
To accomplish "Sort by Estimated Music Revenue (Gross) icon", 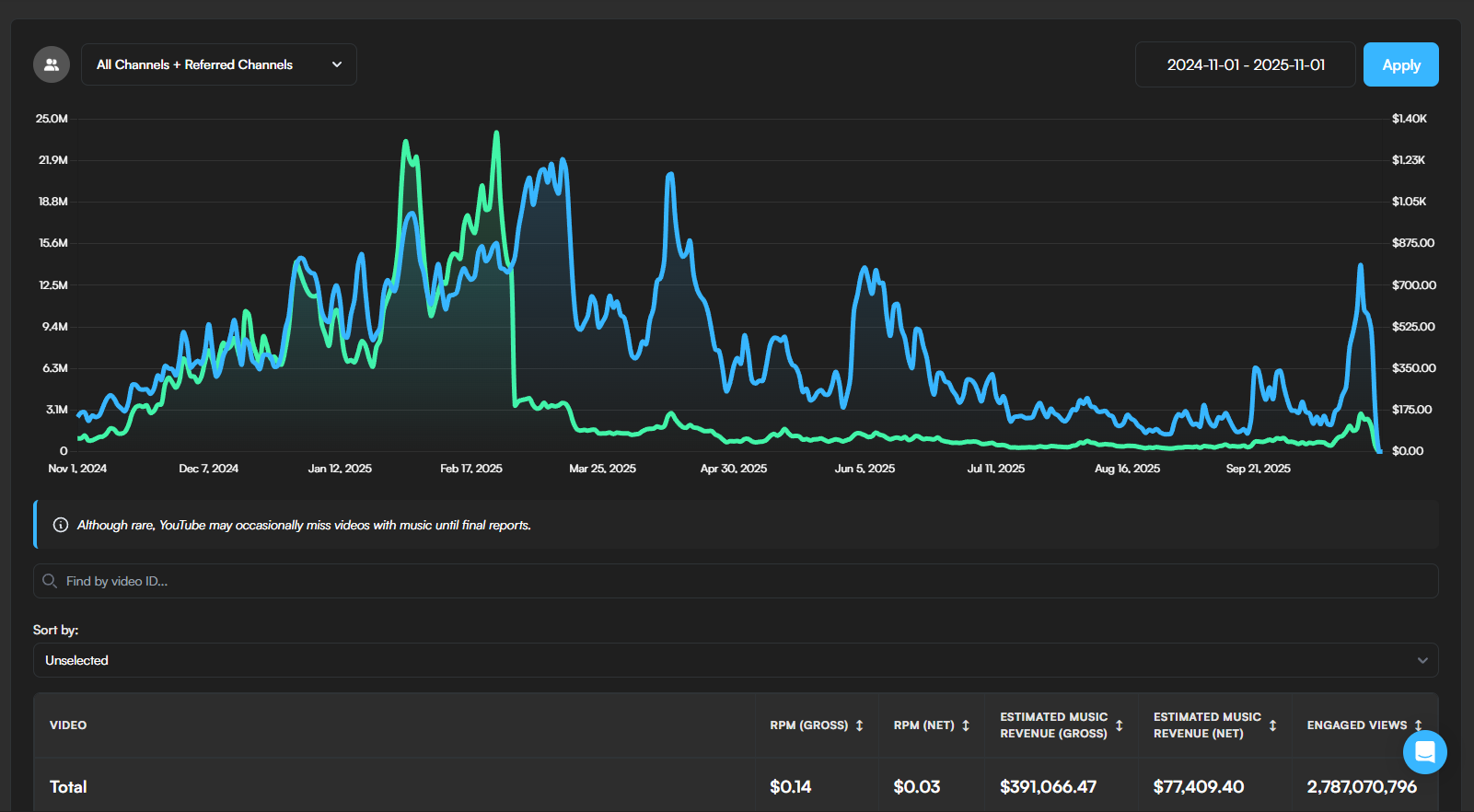I will (1120, 725).
